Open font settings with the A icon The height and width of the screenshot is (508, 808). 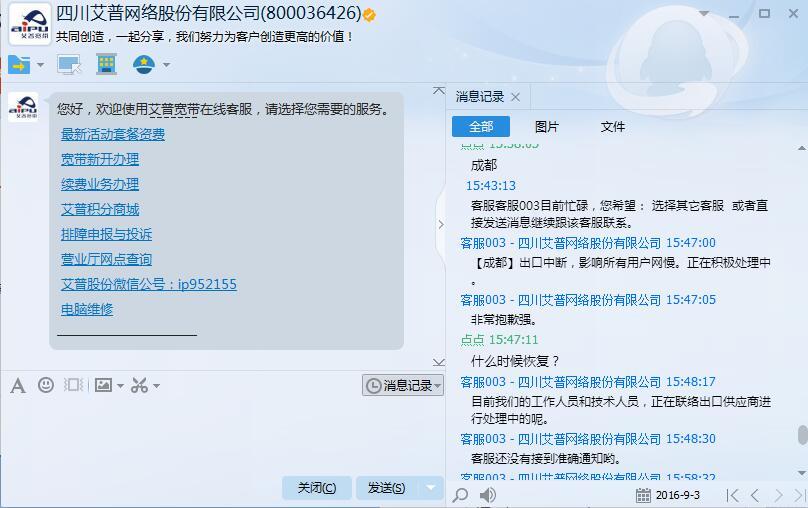tap(18, 385)
